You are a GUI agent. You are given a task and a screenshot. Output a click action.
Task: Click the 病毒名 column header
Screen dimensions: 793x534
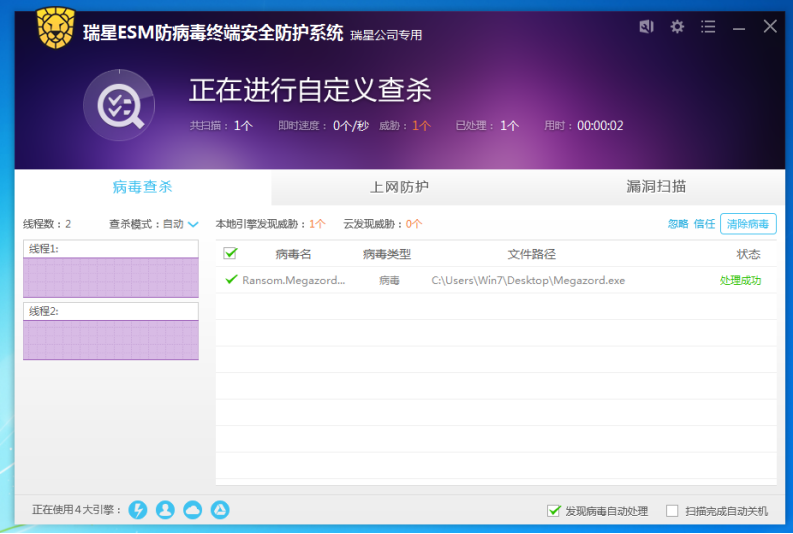[x=293, y=254]
